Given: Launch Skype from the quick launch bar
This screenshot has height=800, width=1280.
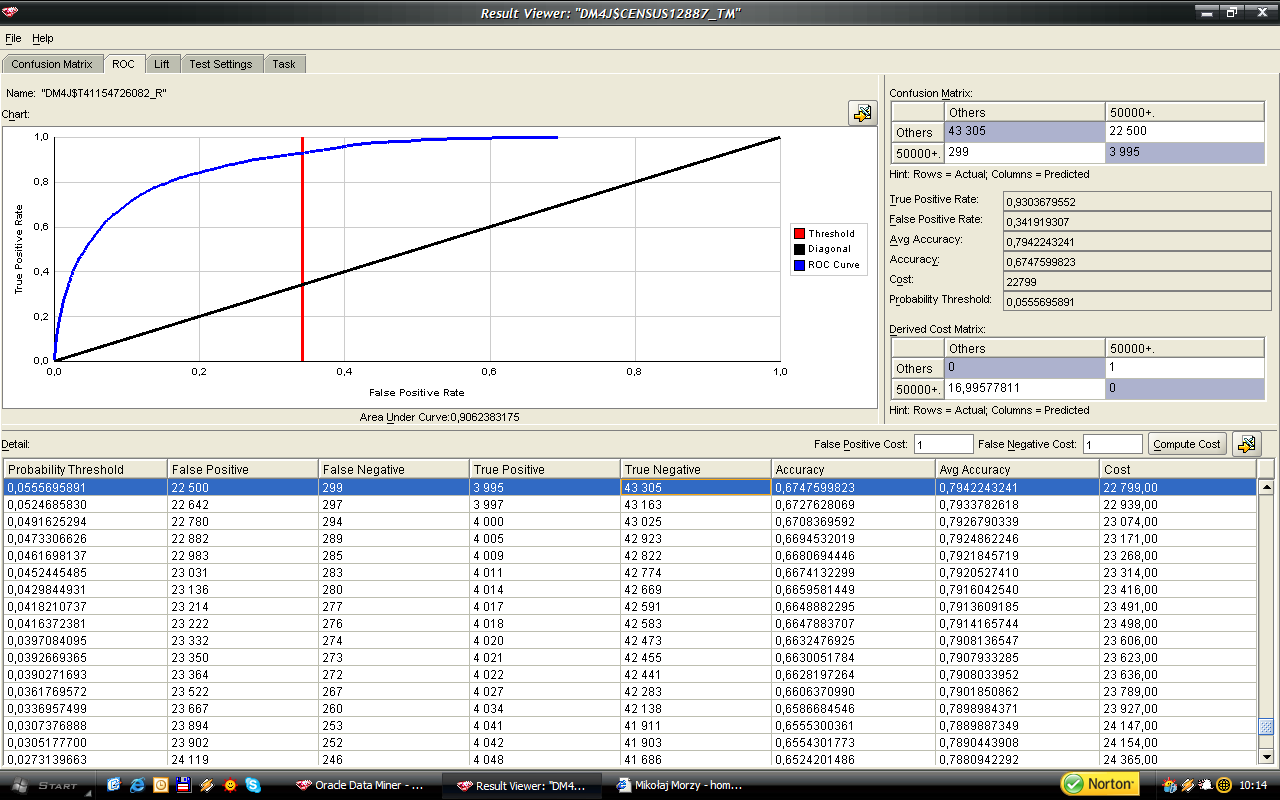Looking at the screenshot, I should pyautogui.click(x=253, y=785).
